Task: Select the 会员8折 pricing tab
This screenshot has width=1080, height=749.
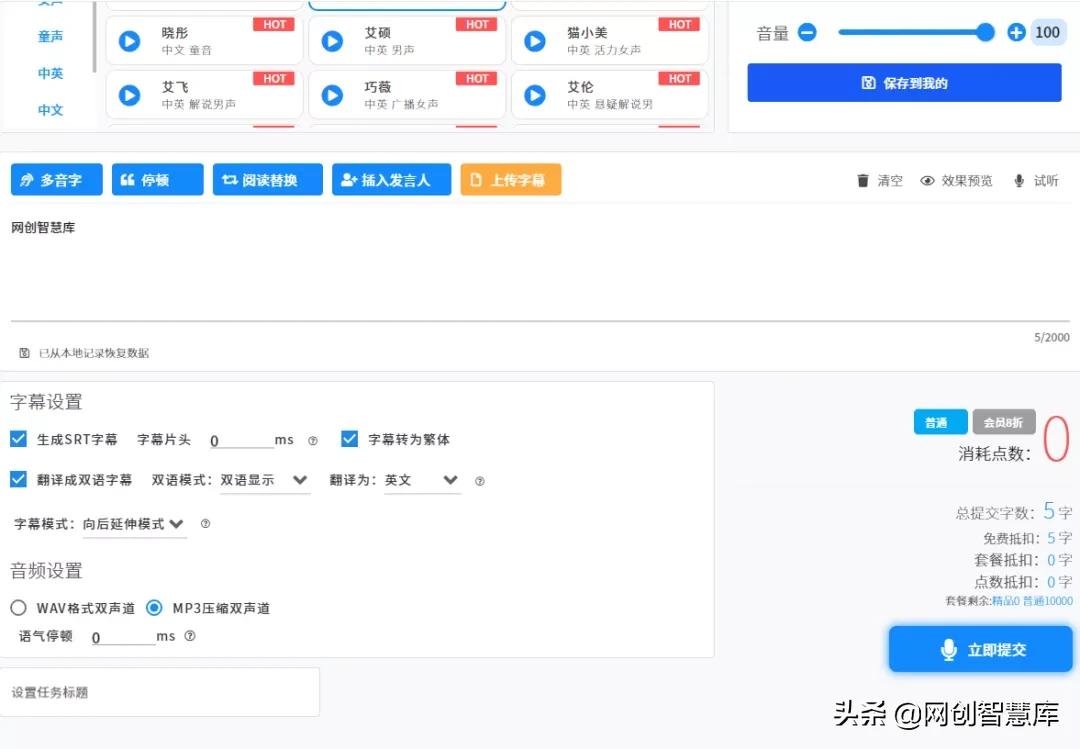Action: (1004, 422)
